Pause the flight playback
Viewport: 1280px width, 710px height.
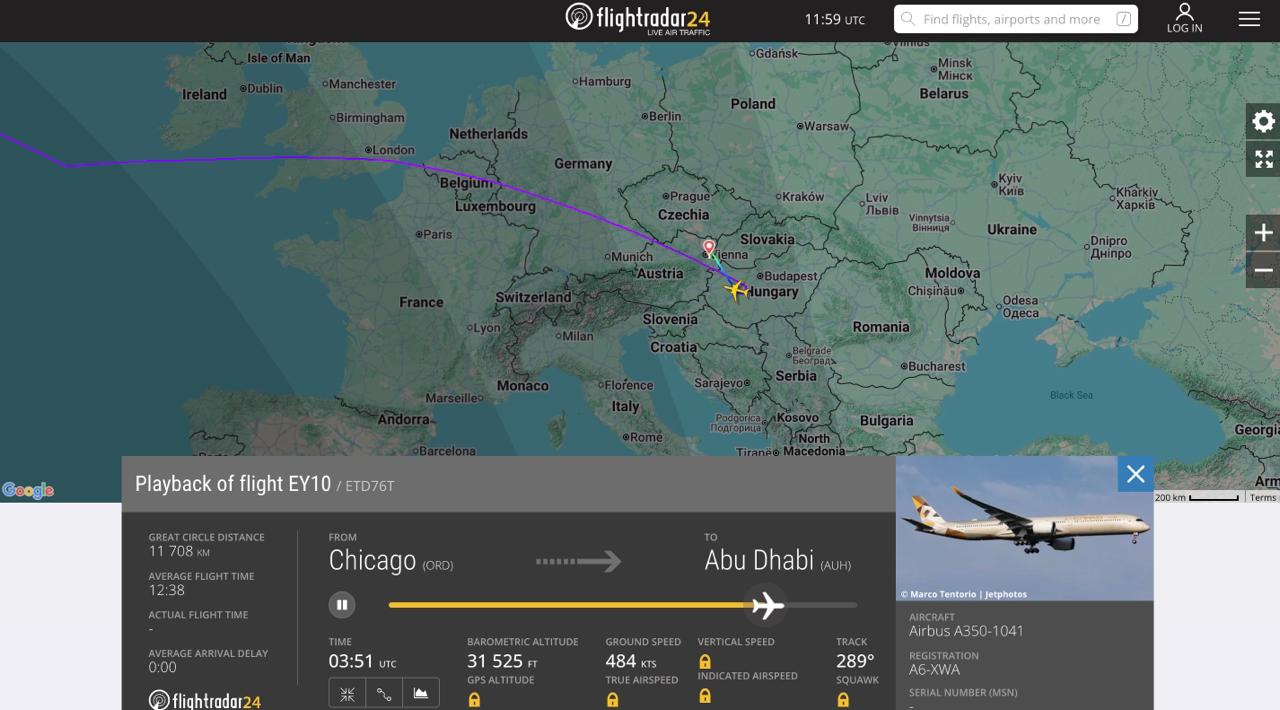(342, 604)
